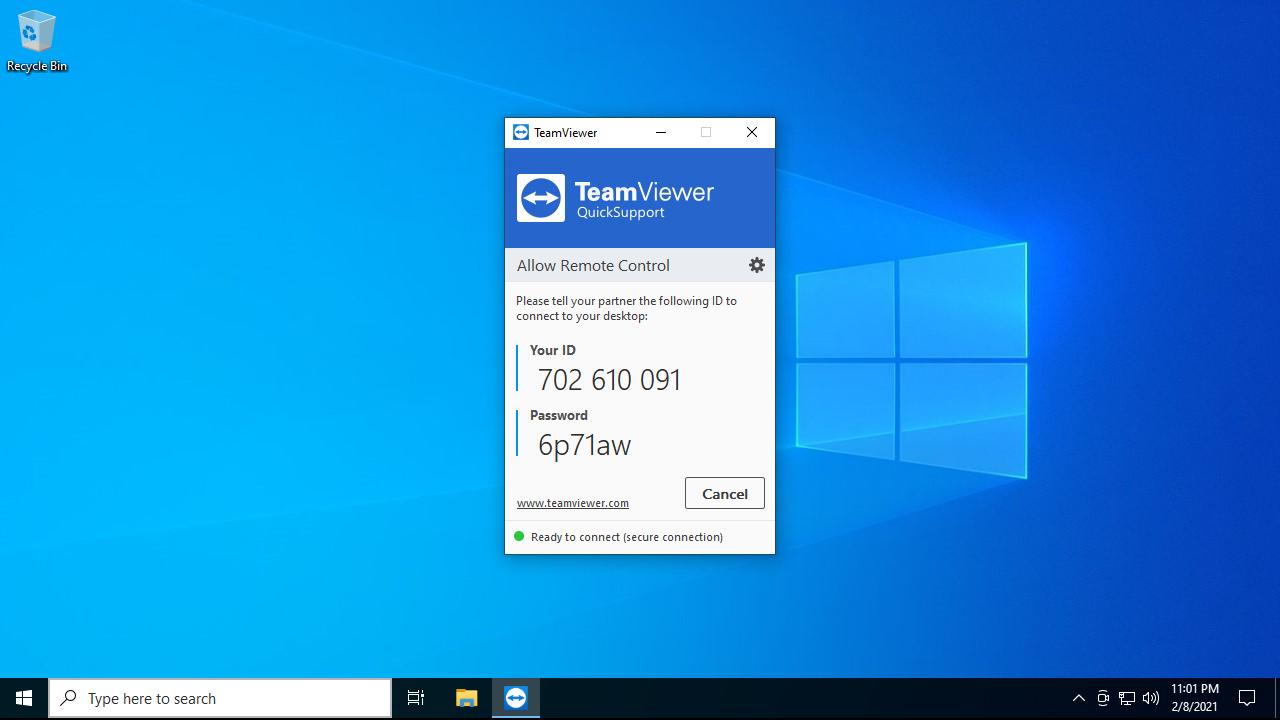Click the password text 6p71aw
This screenshot has width=1280, height=720.
584,445
